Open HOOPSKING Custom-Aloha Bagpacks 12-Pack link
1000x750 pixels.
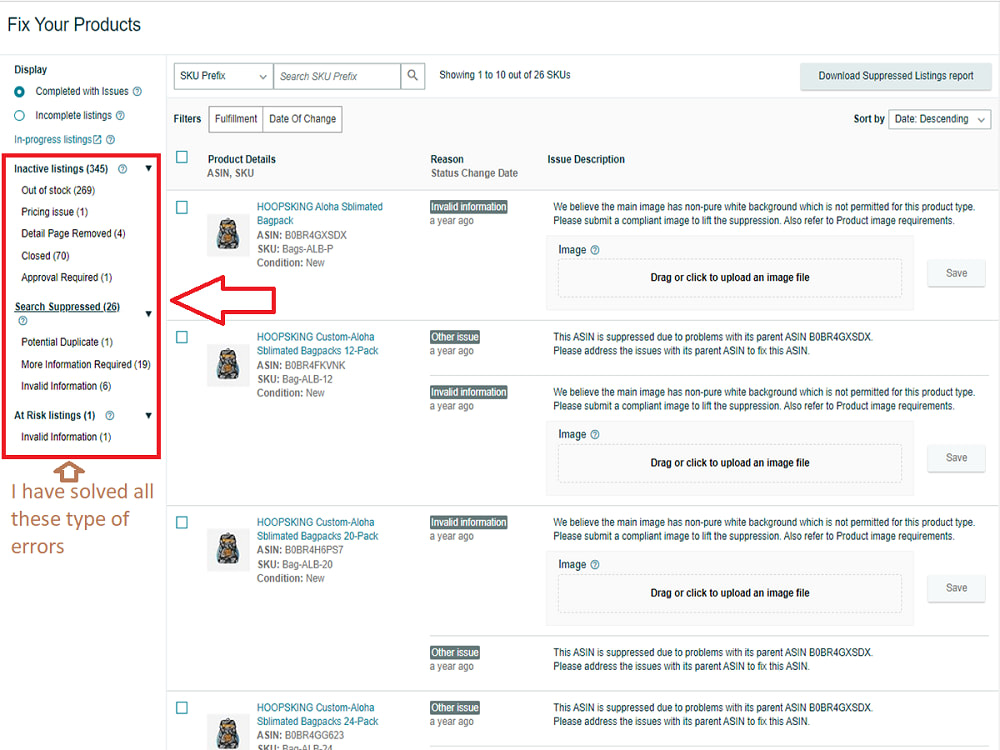tap(318, 344)
